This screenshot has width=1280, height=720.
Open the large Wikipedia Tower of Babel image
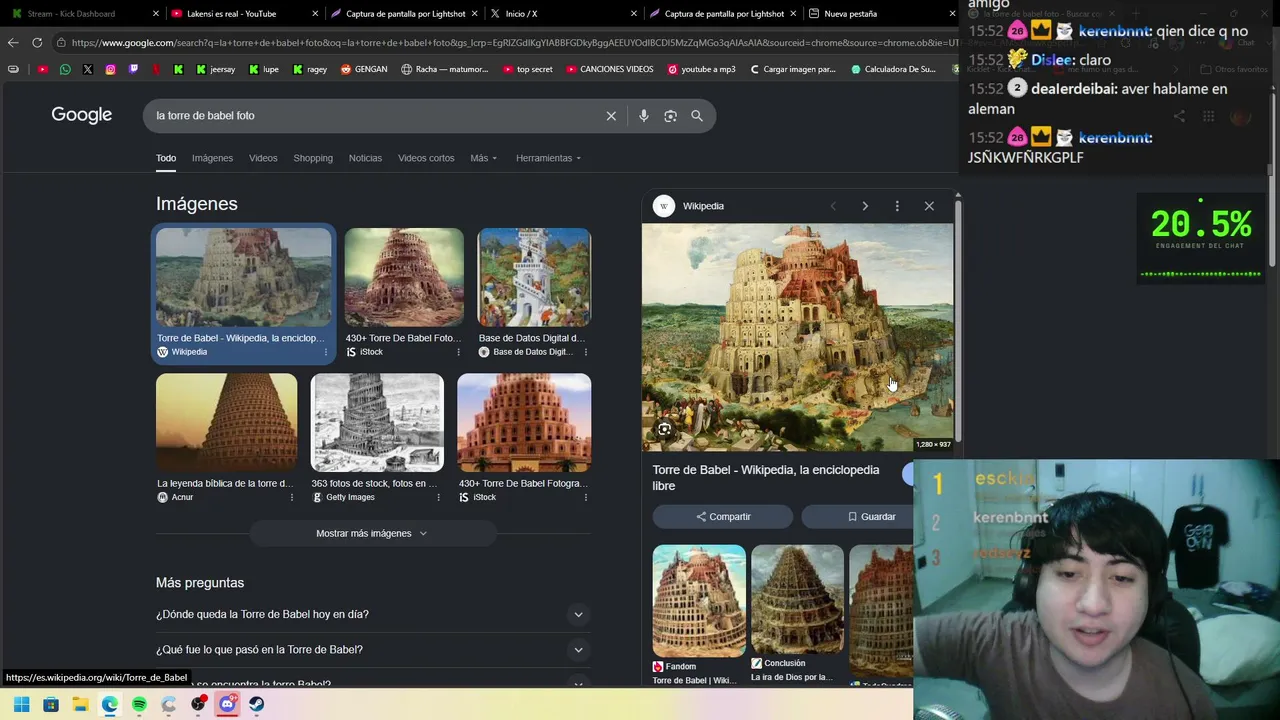pyautogui.click(x=797, y=337)
